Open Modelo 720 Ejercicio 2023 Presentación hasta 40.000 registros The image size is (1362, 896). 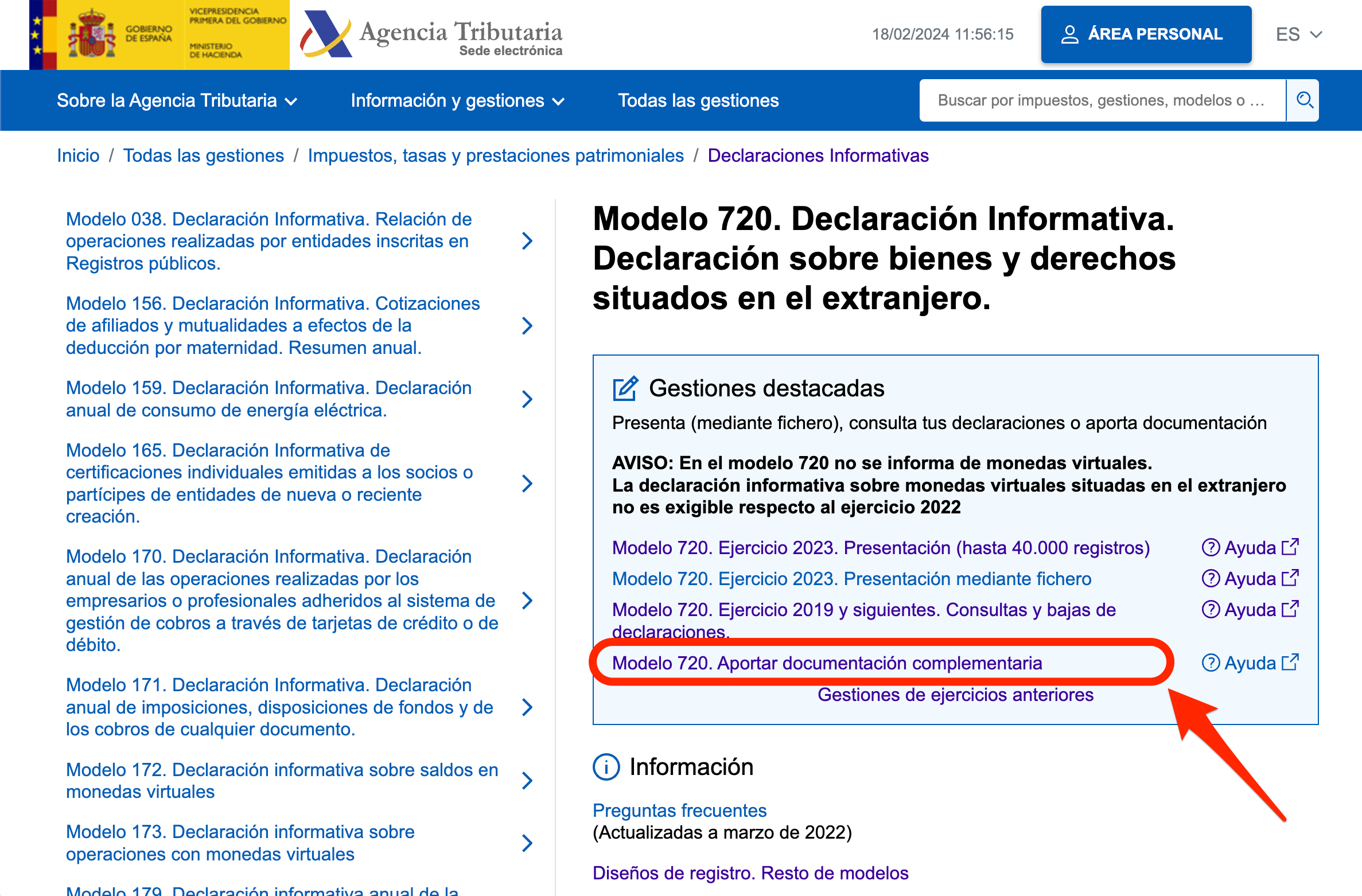[x=881, y=548]
